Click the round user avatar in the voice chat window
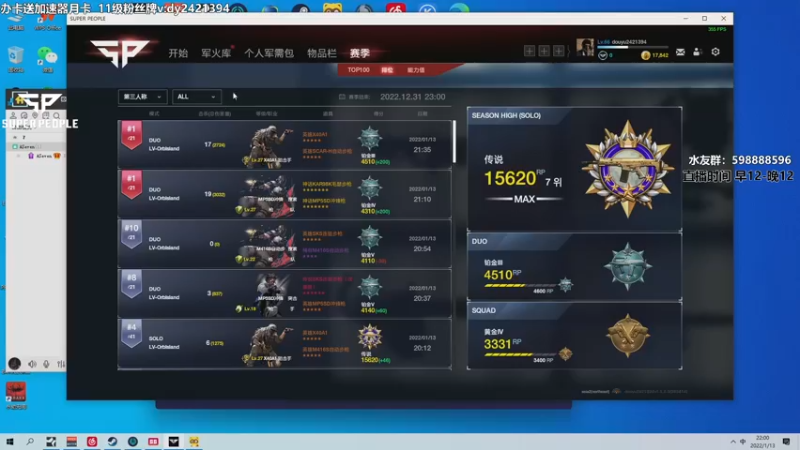This screenshot has width=800, height=450. [14, 363]
